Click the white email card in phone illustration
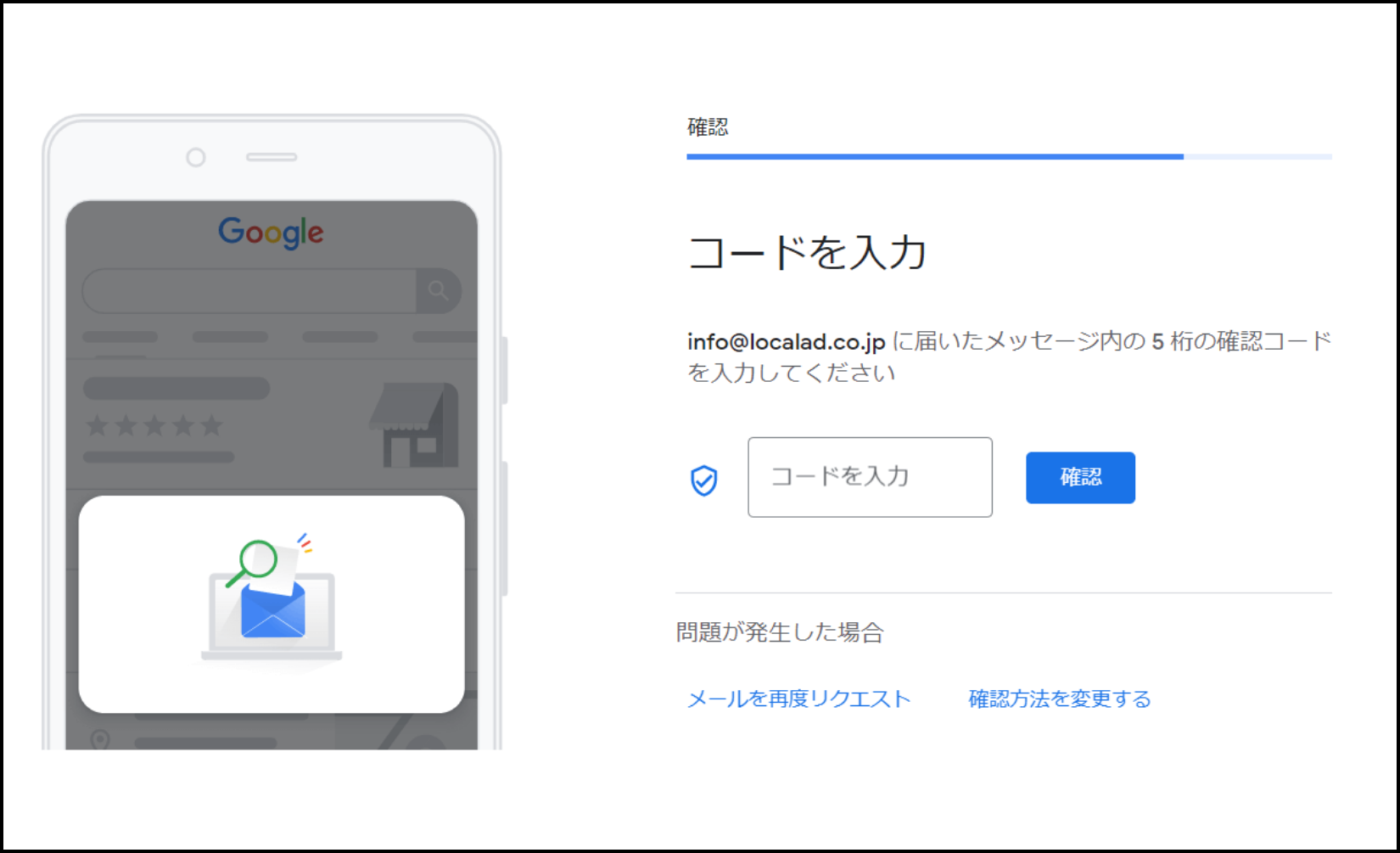This screenshot has width=1400, height=853. [x=272, y=604]
